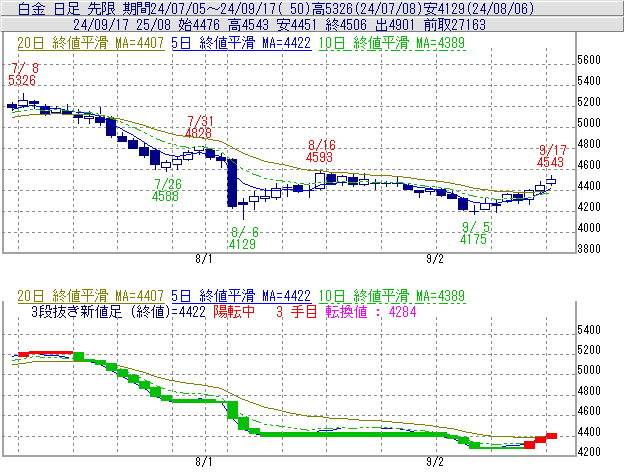Click the lower chart 20日 終値平滑 MA=4407 label
This screenshot has height=475, width=624.
[x=90, y=296]
